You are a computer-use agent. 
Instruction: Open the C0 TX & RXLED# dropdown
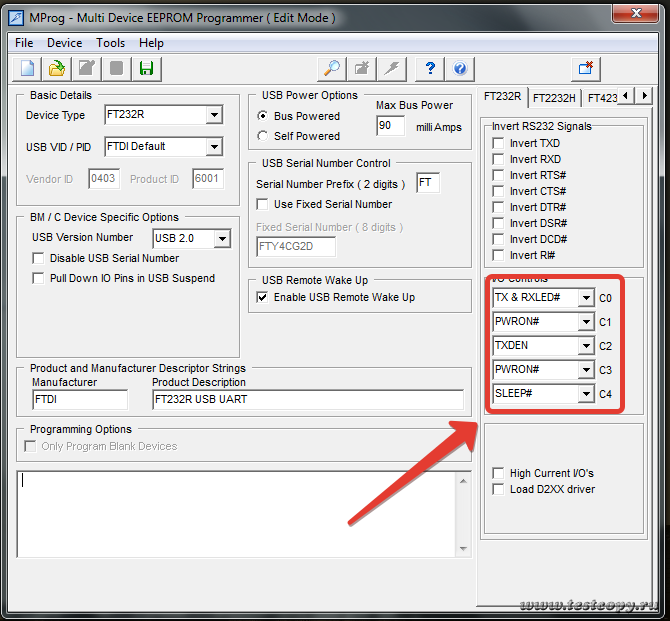pyautogui.click(x=585, y=297)
